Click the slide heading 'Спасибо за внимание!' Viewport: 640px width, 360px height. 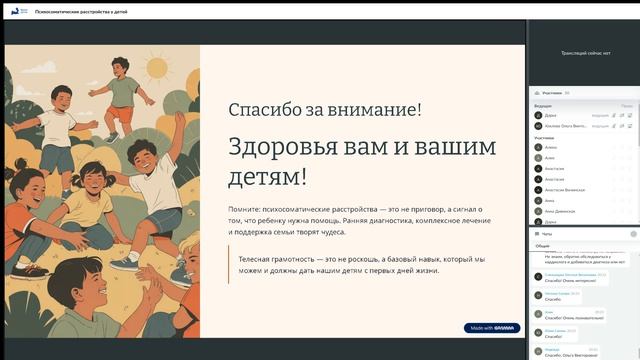325,110
